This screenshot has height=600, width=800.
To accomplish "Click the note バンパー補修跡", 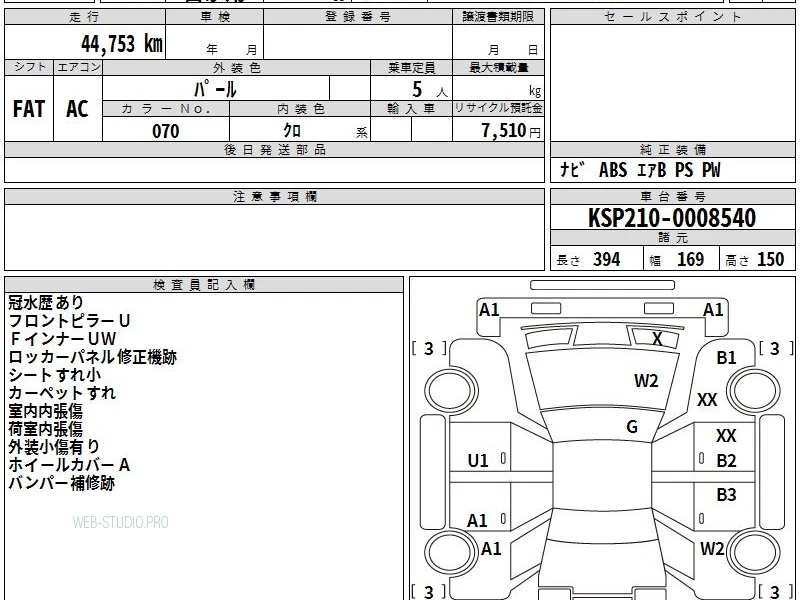I will (62, 483).
